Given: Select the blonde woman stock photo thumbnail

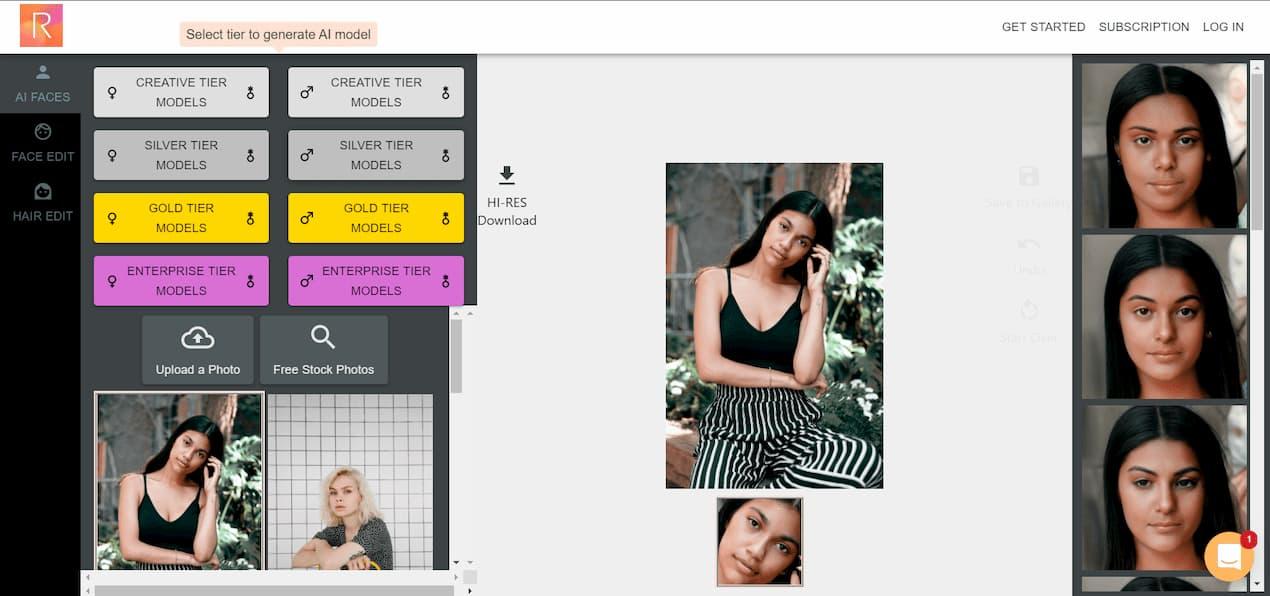Looking at the screenshot, I should (x=350, y=481).
